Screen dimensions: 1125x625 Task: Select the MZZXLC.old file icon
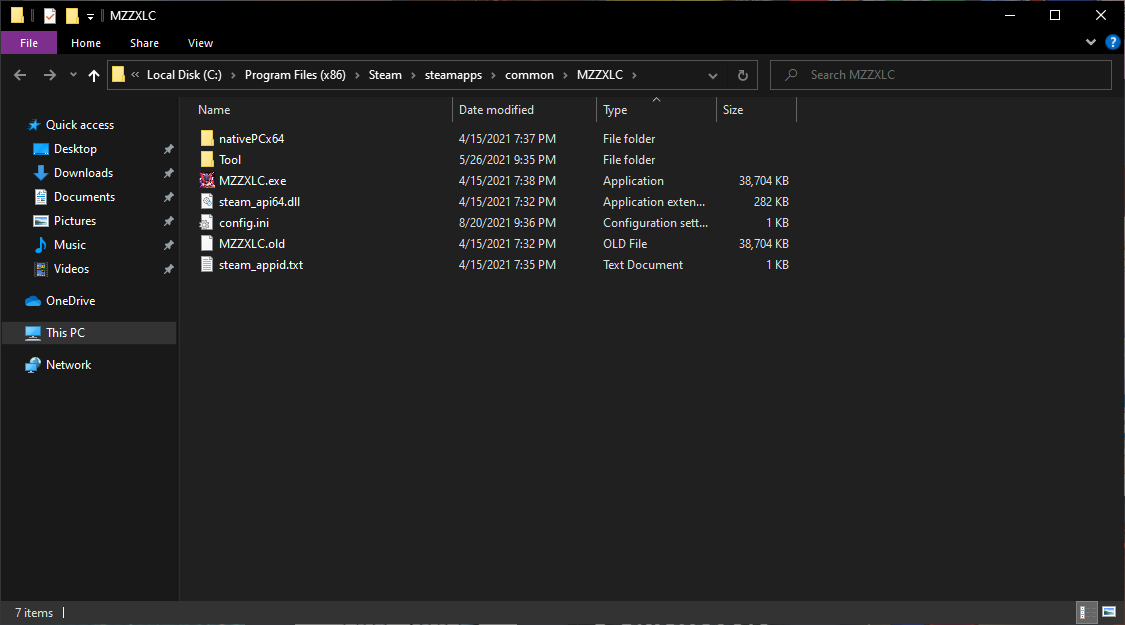pos(207,243)
